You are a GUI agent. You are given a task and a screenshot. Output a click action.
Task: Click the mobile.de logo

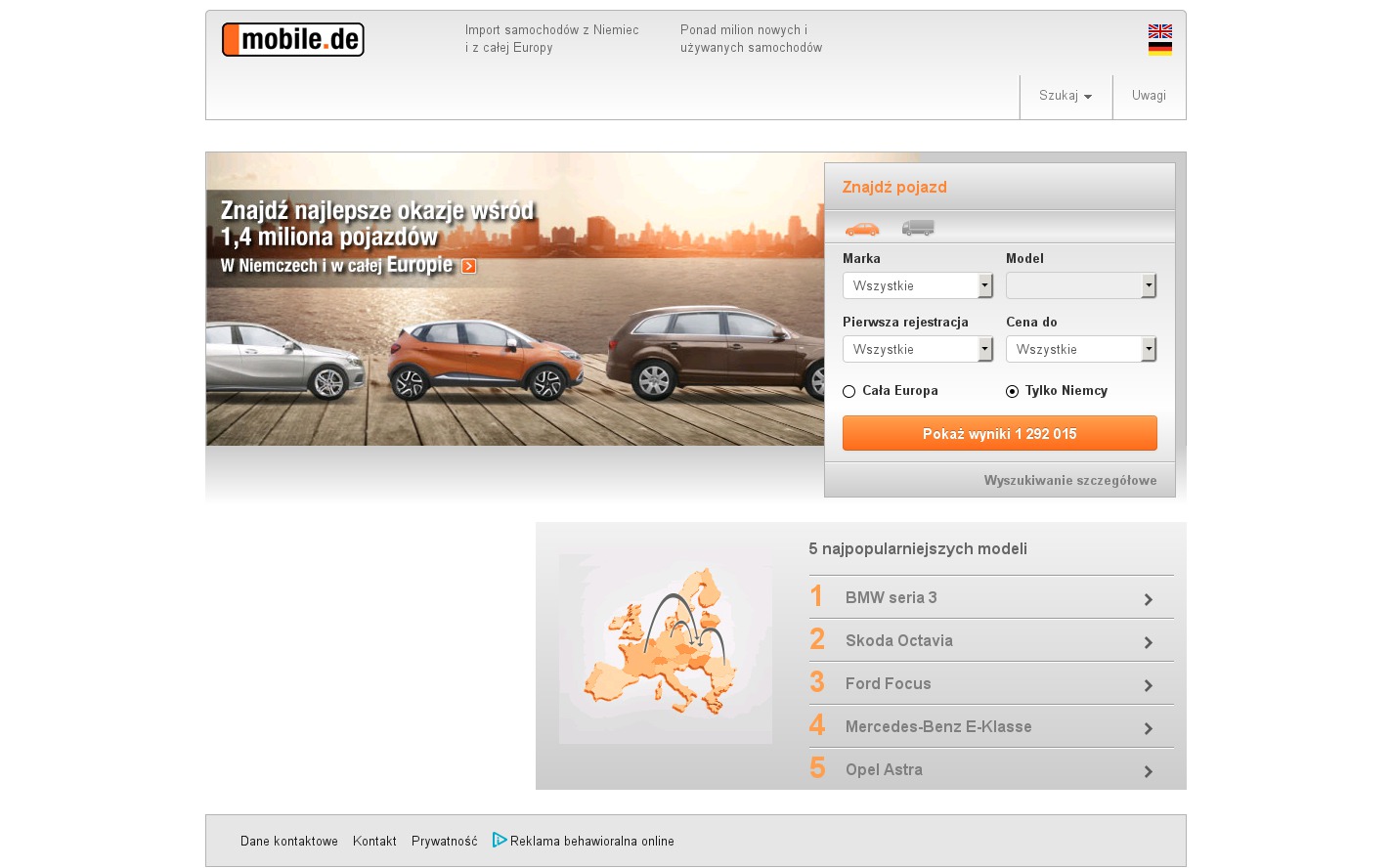click(292, 40)
